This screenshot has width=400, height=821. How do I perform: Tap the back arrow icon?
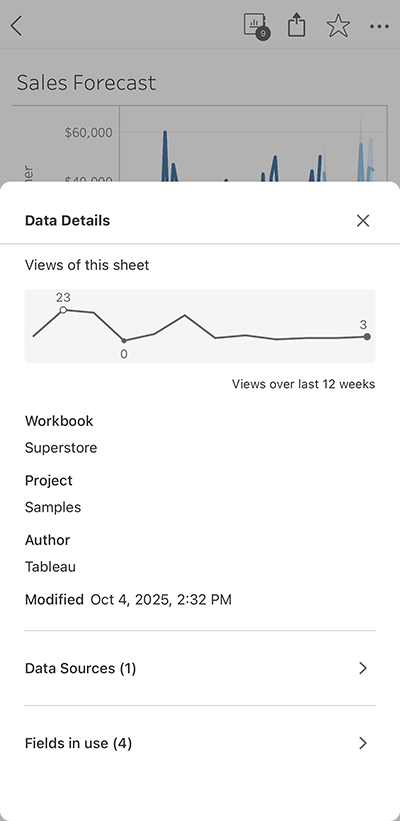tap(17, 26)
